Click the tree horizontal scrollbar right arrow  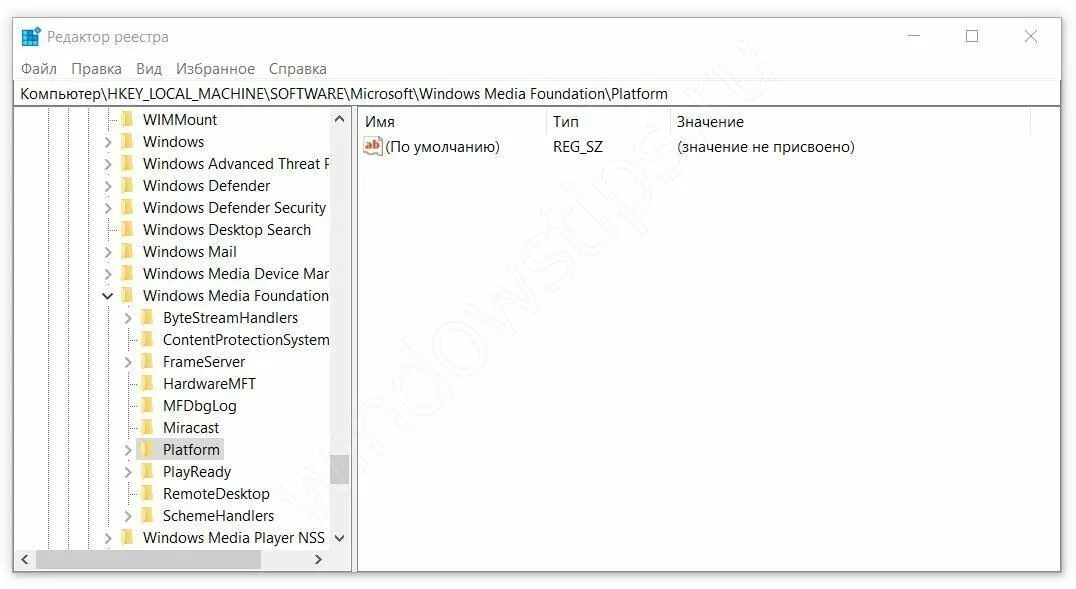click(318, 559)
